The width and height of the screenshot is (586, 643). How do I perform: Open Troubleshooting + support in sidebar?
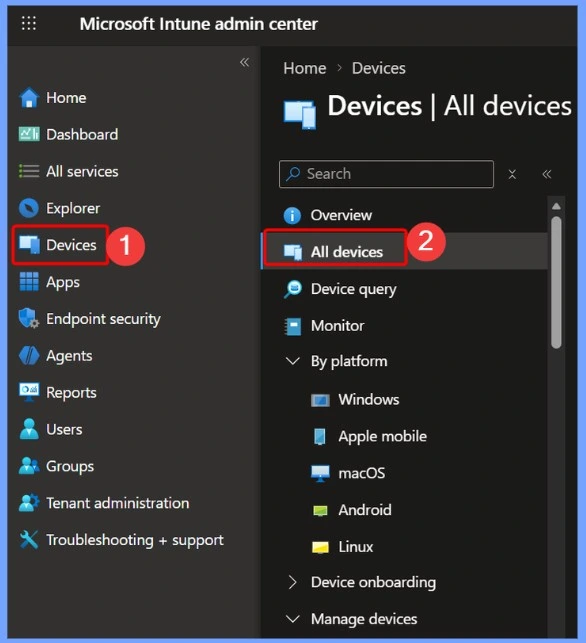135,540
